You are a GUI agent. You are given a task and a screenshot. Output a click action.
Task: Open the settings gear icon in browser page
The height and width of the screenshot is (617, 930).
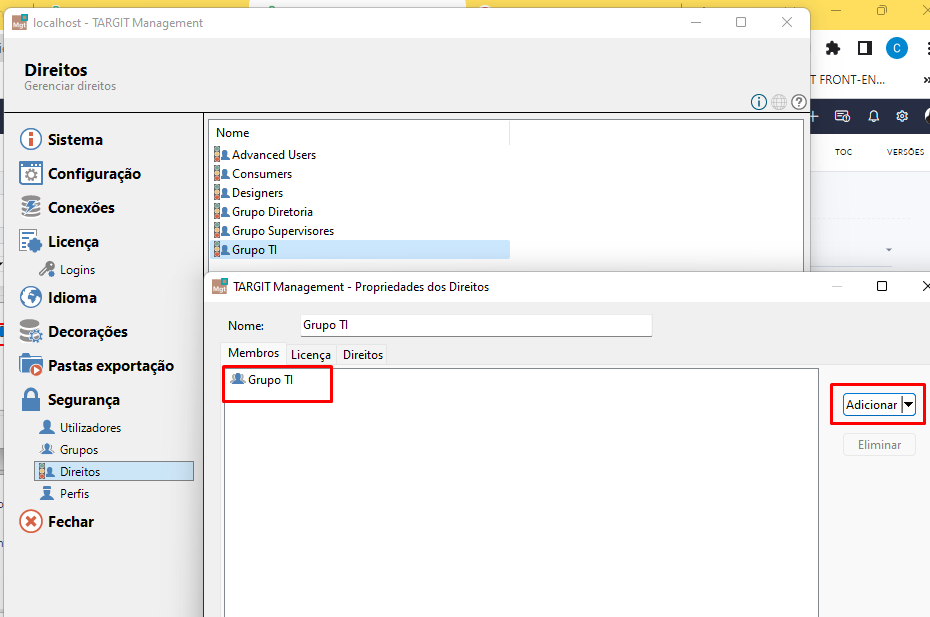pyautogui.click(x=902, y=116)
